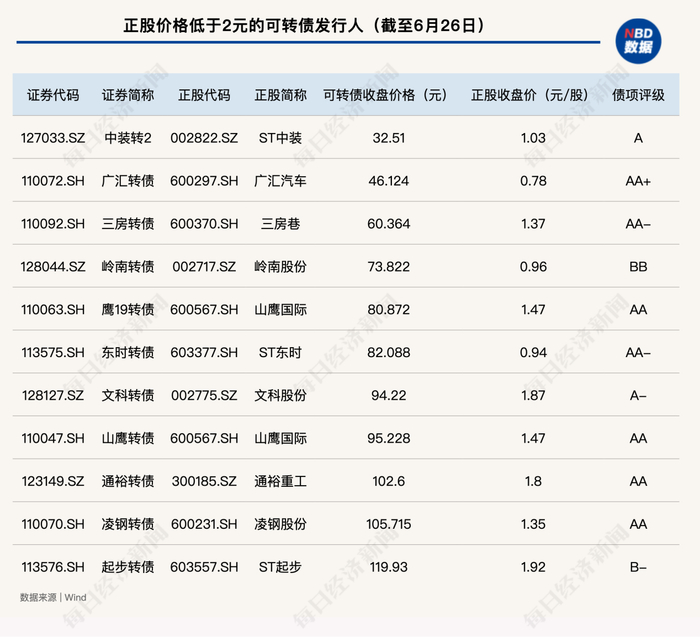Click the 正股代码 column header

coord(204,95)
